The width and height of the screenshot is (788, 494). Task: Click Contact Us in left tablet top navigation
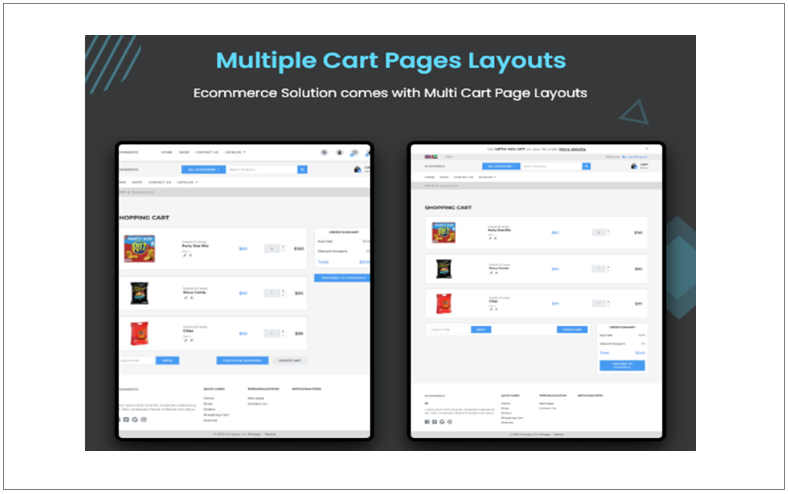[x=207, y=152]
